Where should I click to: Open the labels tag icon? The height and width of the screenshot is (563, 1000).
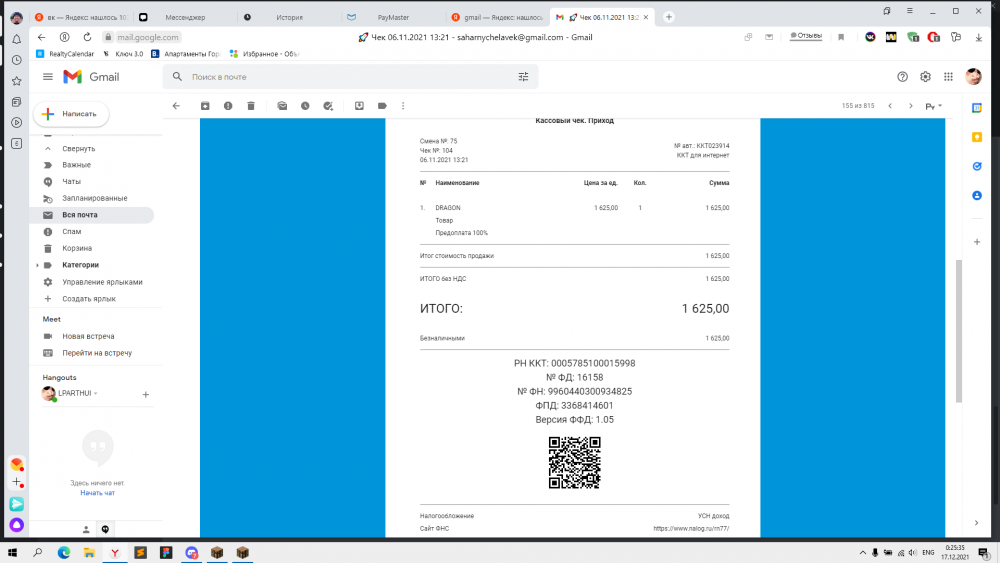coord(382,106)
